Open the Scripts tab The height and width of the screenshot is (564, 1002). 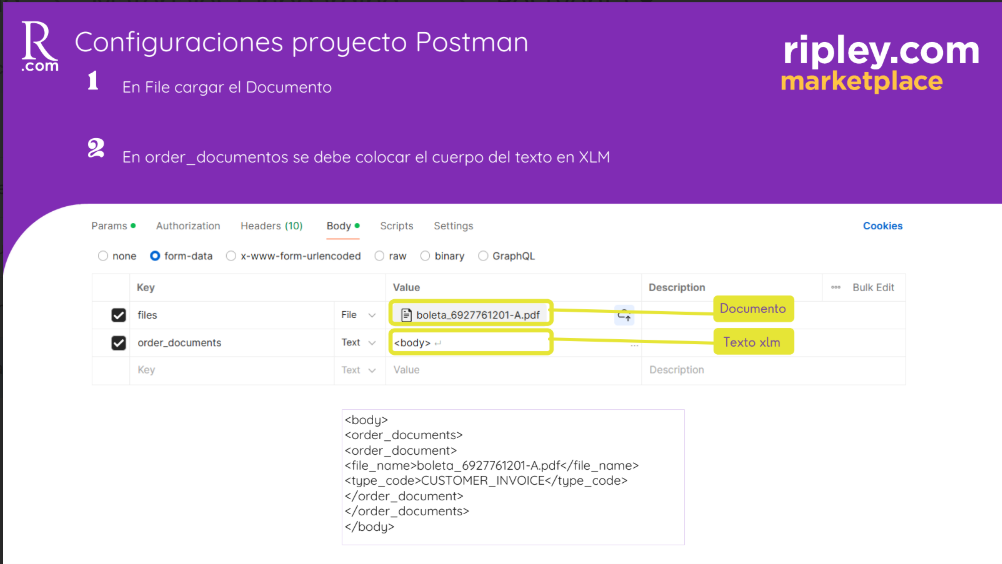pyautogui.click(x=396, y=225)
